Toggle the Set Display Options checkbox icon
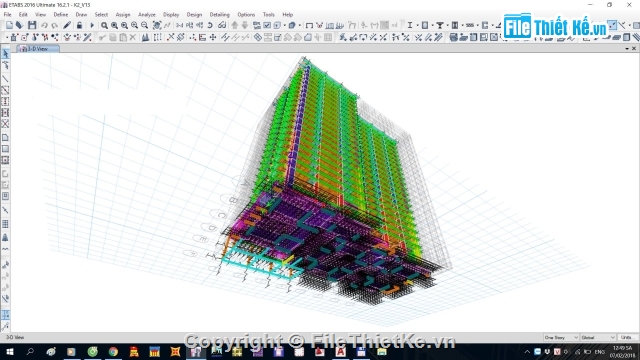Screen dimensions: 640x360 coord(267,25)
